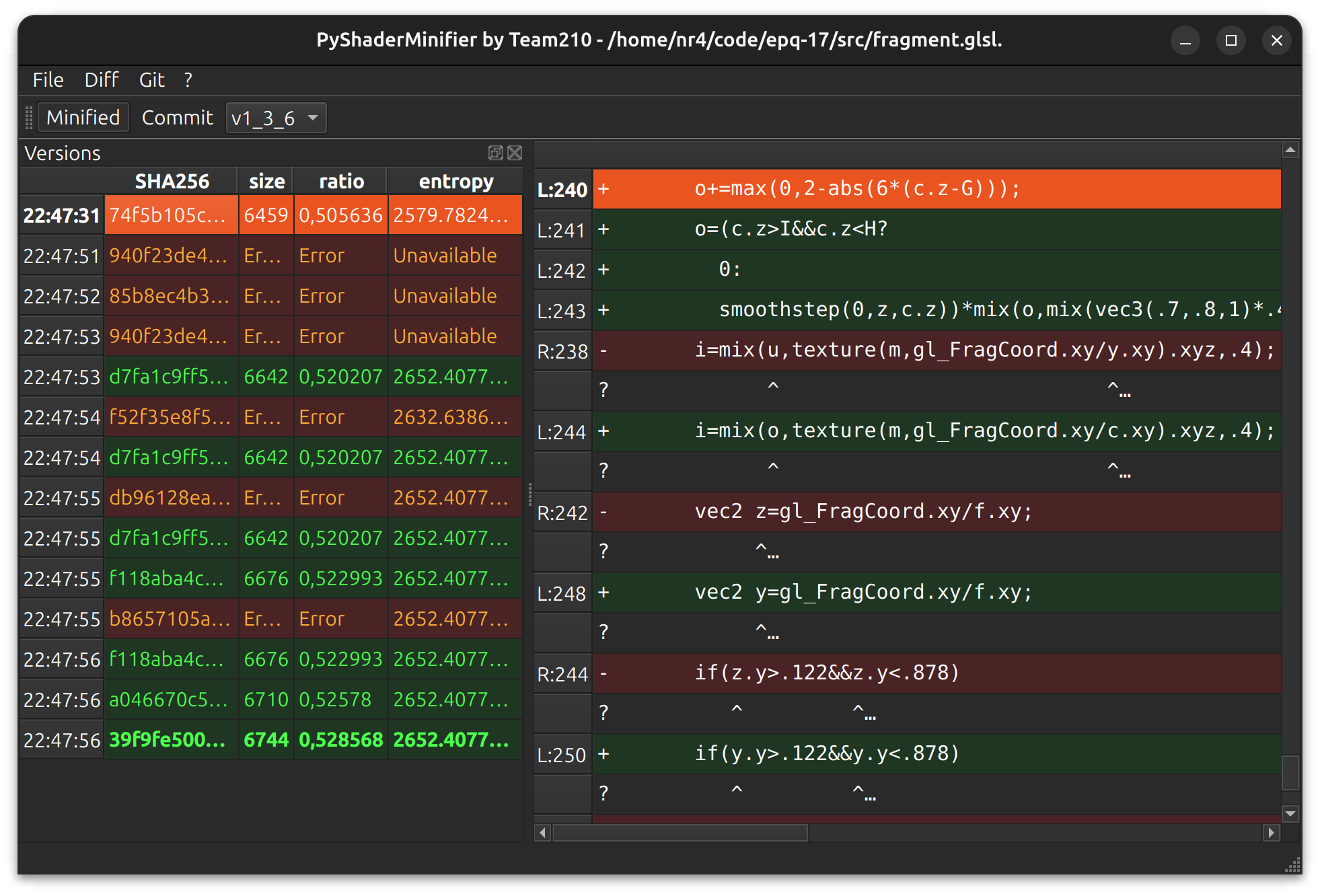Screen dimensions: 1320x896
Task: Open the Git menu
Action: coord(152,80)
